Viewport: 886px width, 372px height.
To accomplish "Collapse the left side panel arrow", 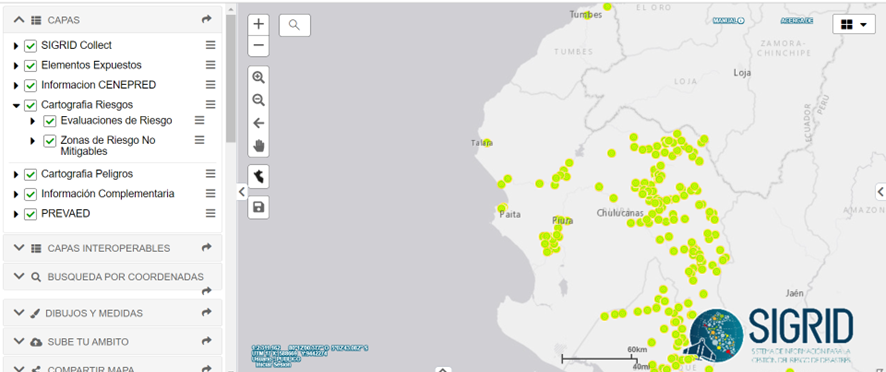I will click(x=241, y=192).
